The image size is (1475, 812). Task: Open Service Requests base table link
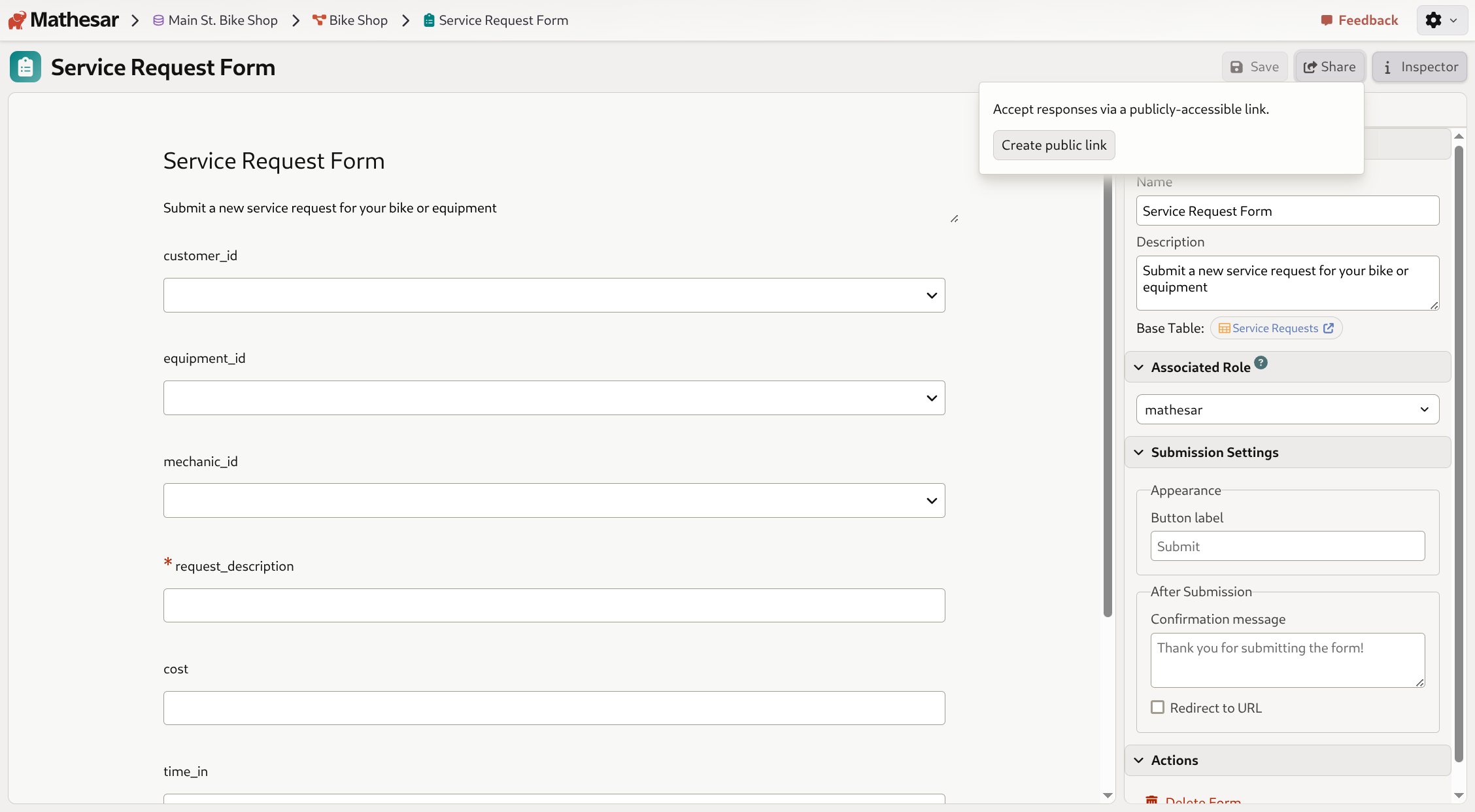point(1276,328)
